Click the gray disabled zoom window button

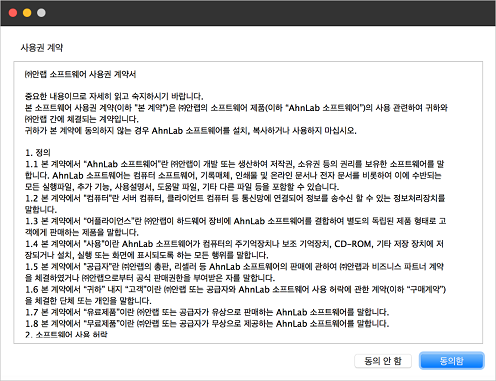click(41, 13)
